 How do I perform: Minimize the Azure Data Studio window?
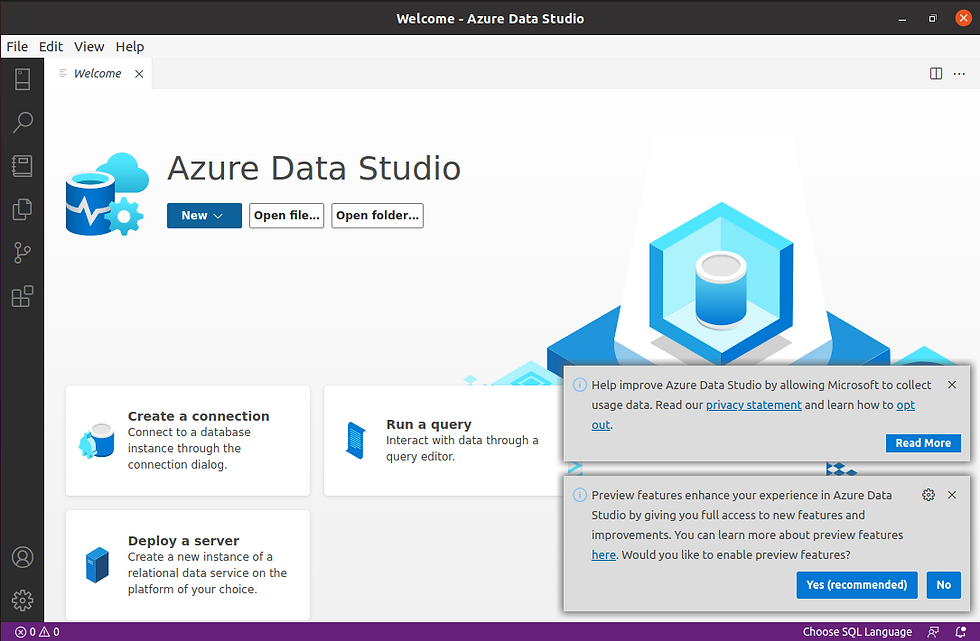[902, 19]
